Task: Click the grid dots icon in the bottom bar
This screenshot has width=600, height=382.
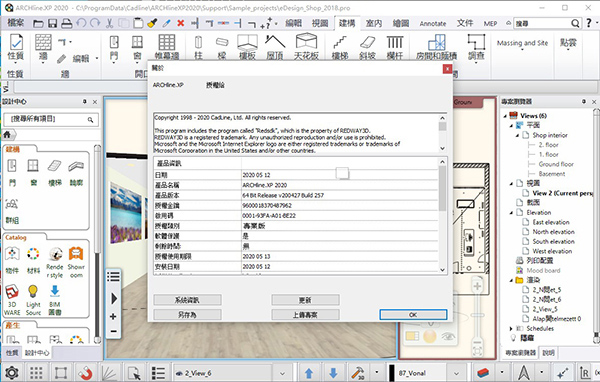Action: [x=36, y=372]
